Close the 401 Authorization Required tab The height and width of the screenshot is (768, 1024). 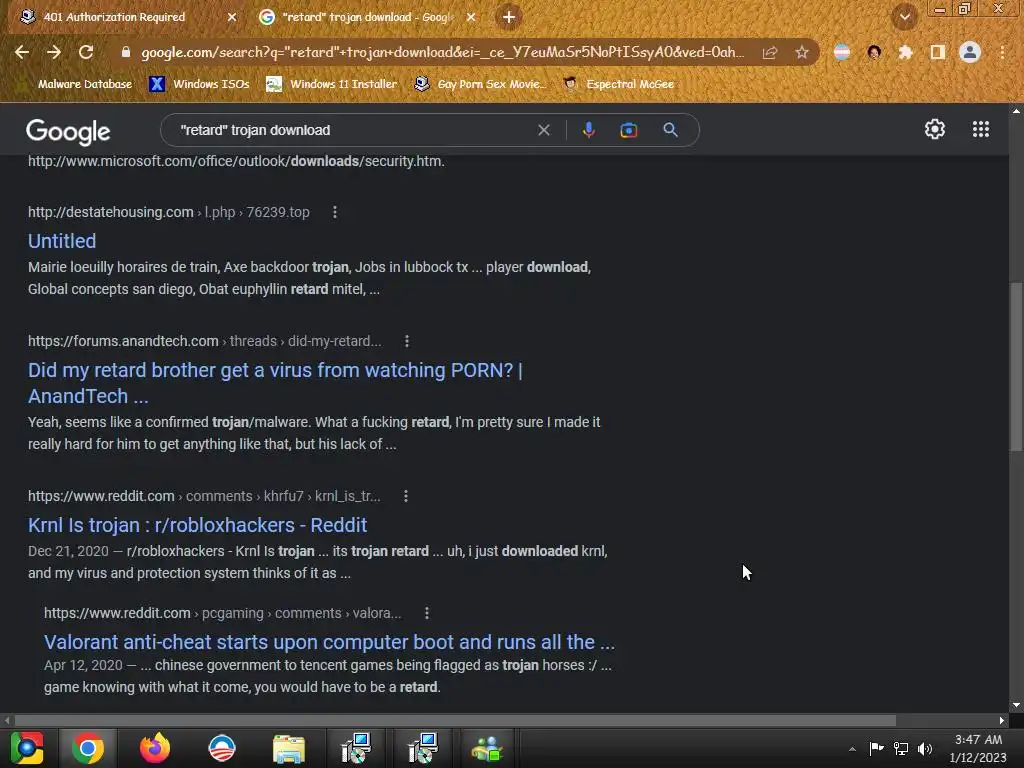coord(231,17)
